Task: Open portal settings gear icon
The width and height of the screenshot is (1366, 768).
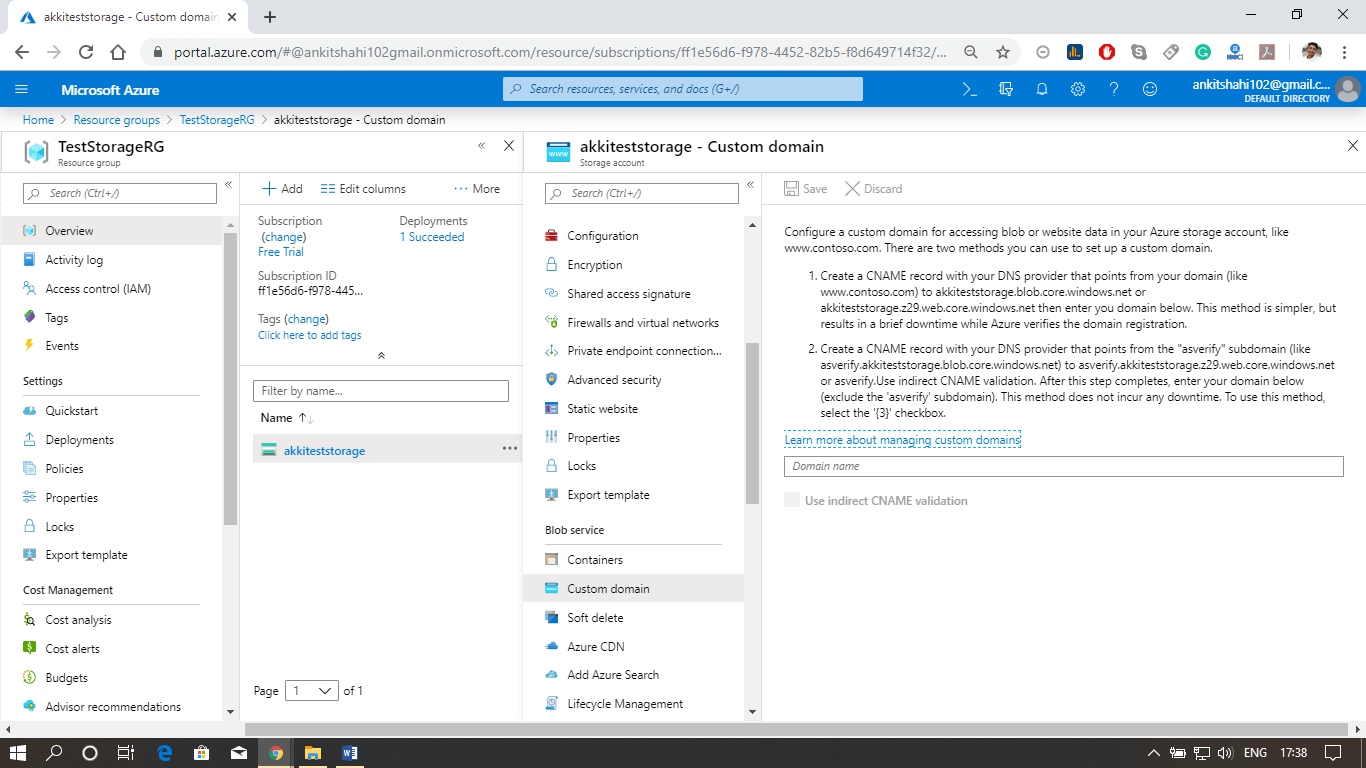Action: [x=1078, y=89]
